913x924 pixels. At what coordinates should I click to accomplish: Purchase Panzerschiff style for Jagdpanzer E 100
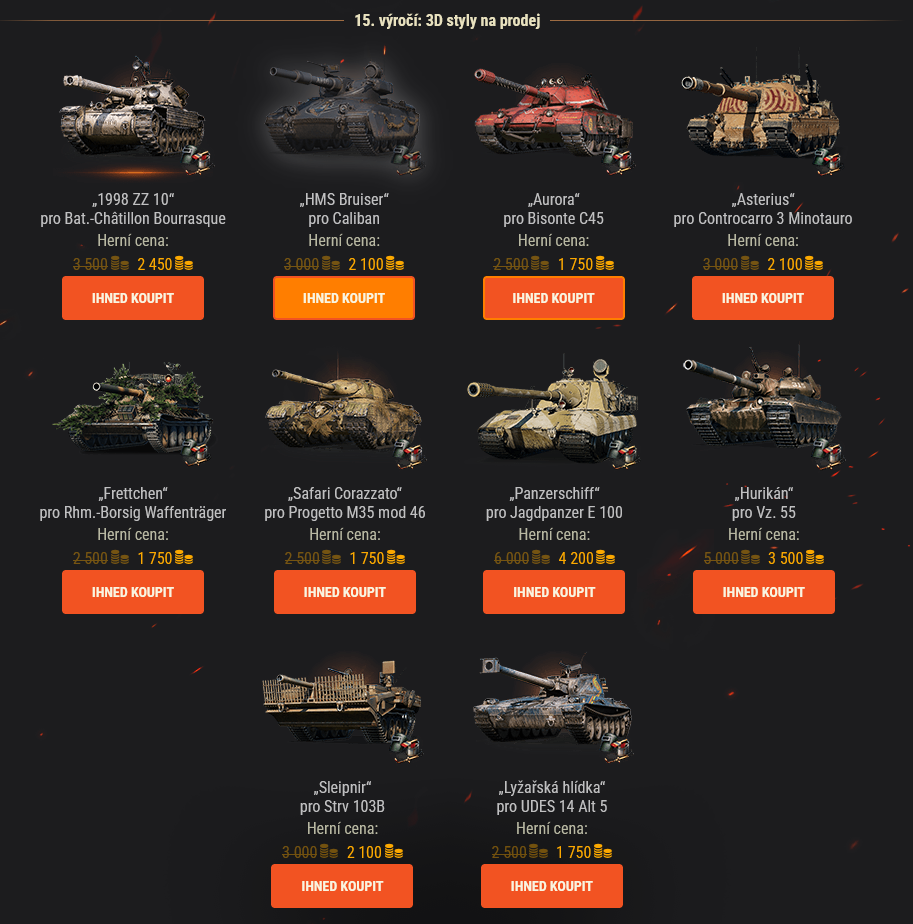click(x=554, y=592)
